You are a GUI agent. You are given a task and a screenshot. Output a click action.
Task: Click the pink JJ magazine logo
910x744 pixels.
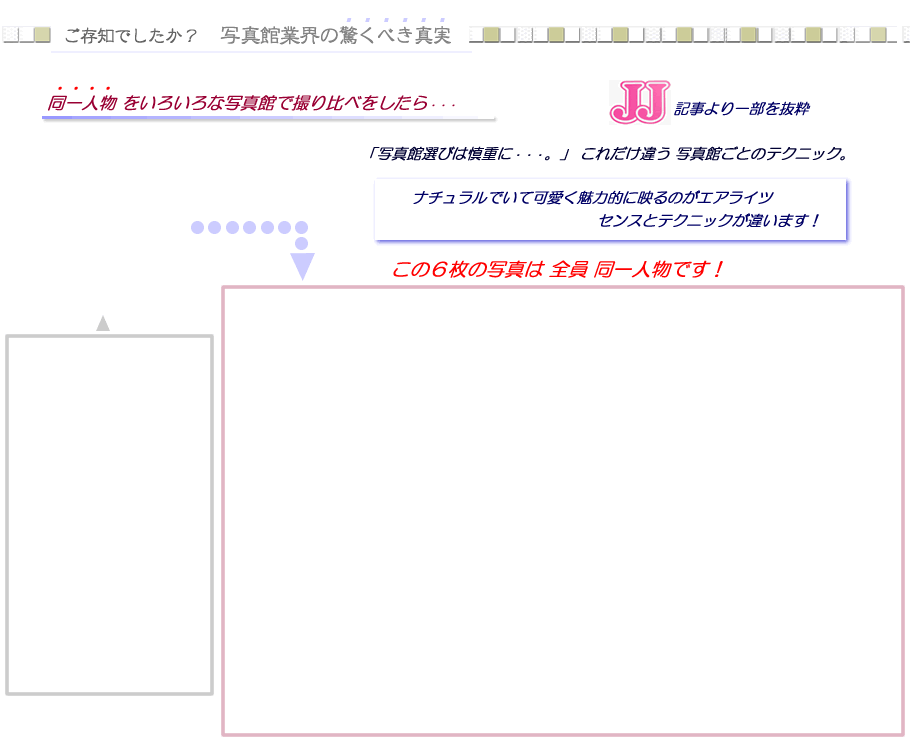(x=640, y=102)
